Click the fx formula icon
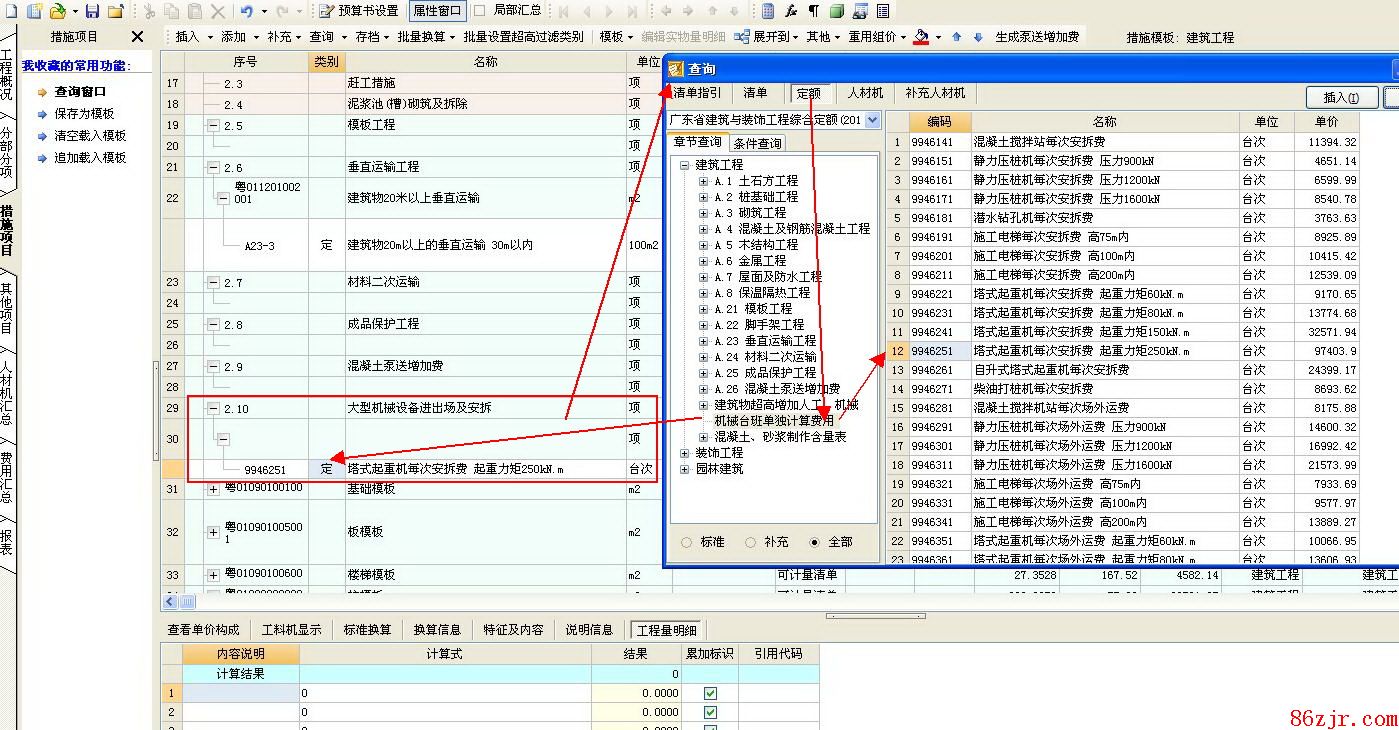1399x730 pixels. point(791,11)
